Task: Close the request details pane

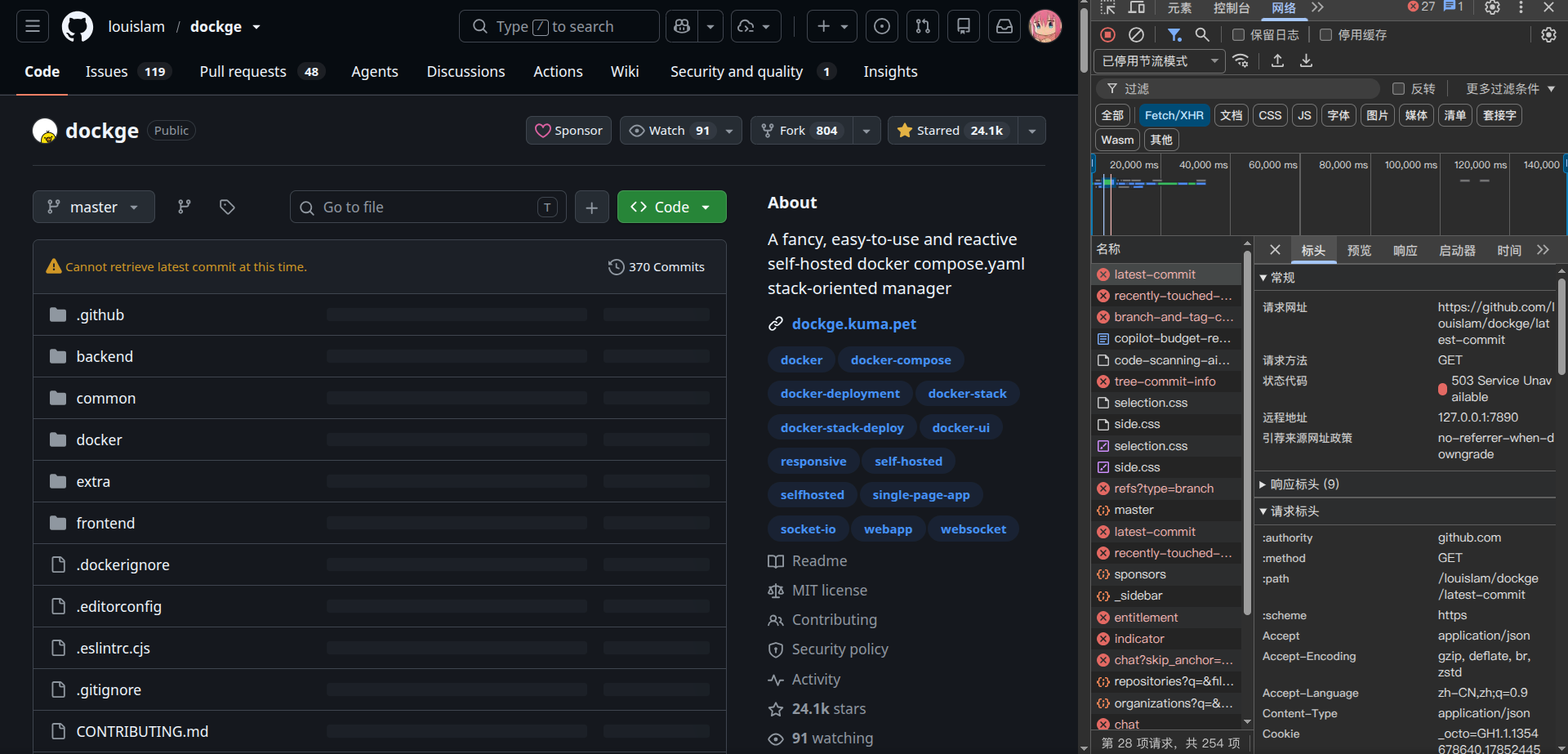Action: point(1275,250)
